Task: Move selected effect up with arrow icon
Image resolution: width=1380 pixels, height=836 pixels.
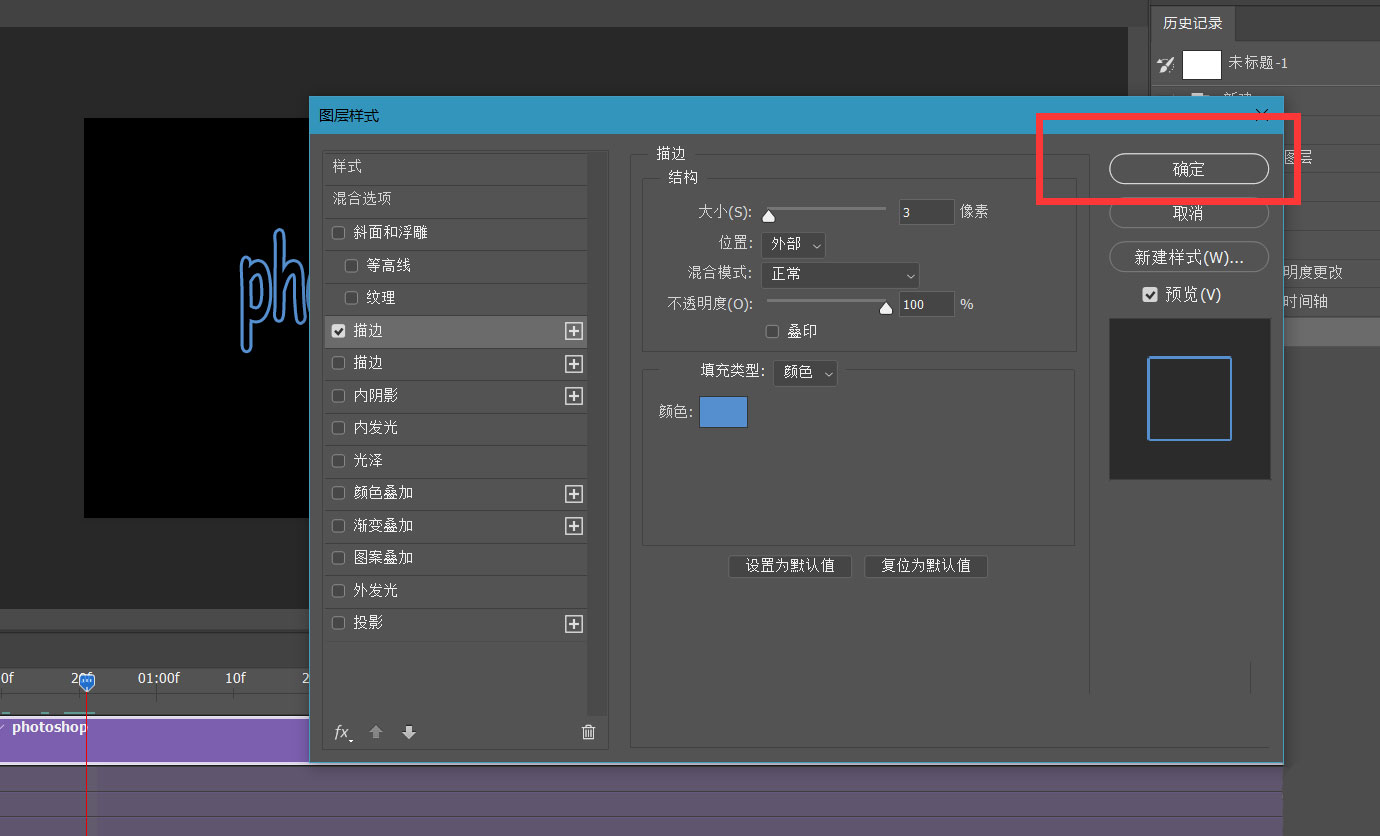Action: pos(376,732)
